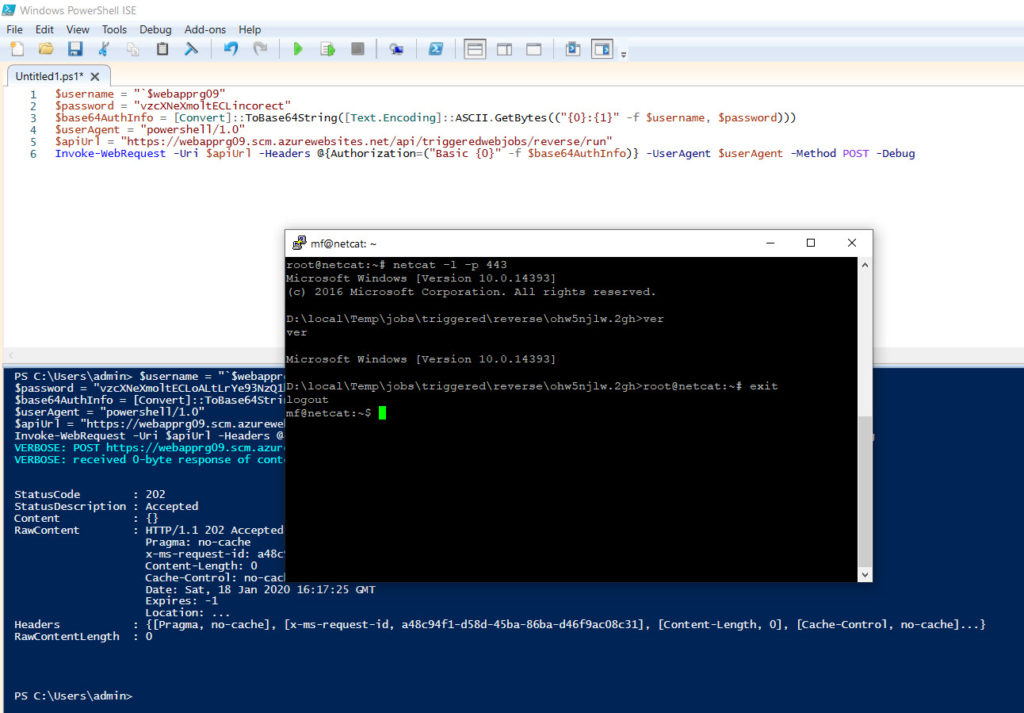The width and height of the screenshot is (1024, 713).
Task: Click "netcat -l -p 443" command in terminal
Action: pyautogui.click(x=450, y=264)
